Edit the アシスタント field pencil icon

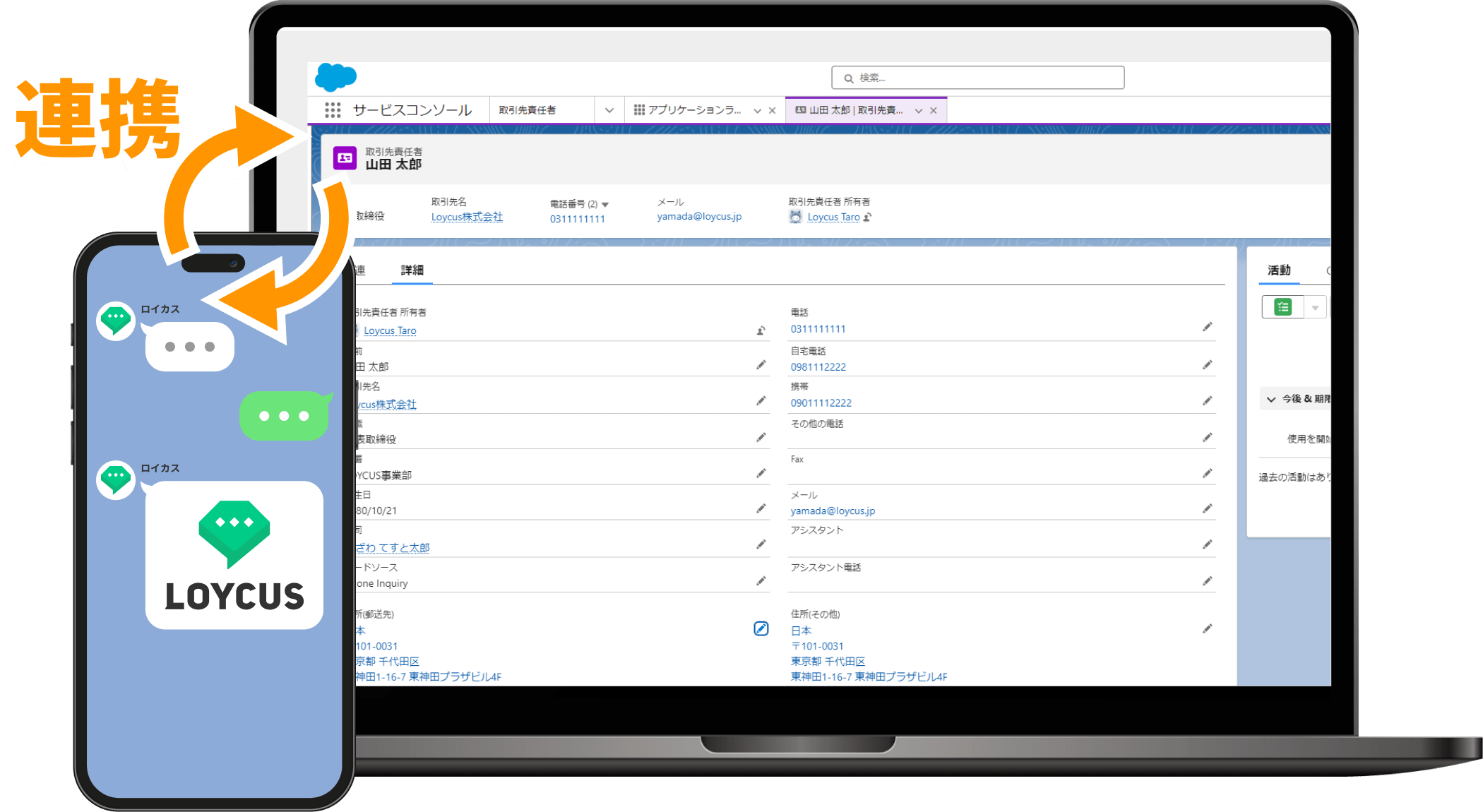pos(1208,544)
